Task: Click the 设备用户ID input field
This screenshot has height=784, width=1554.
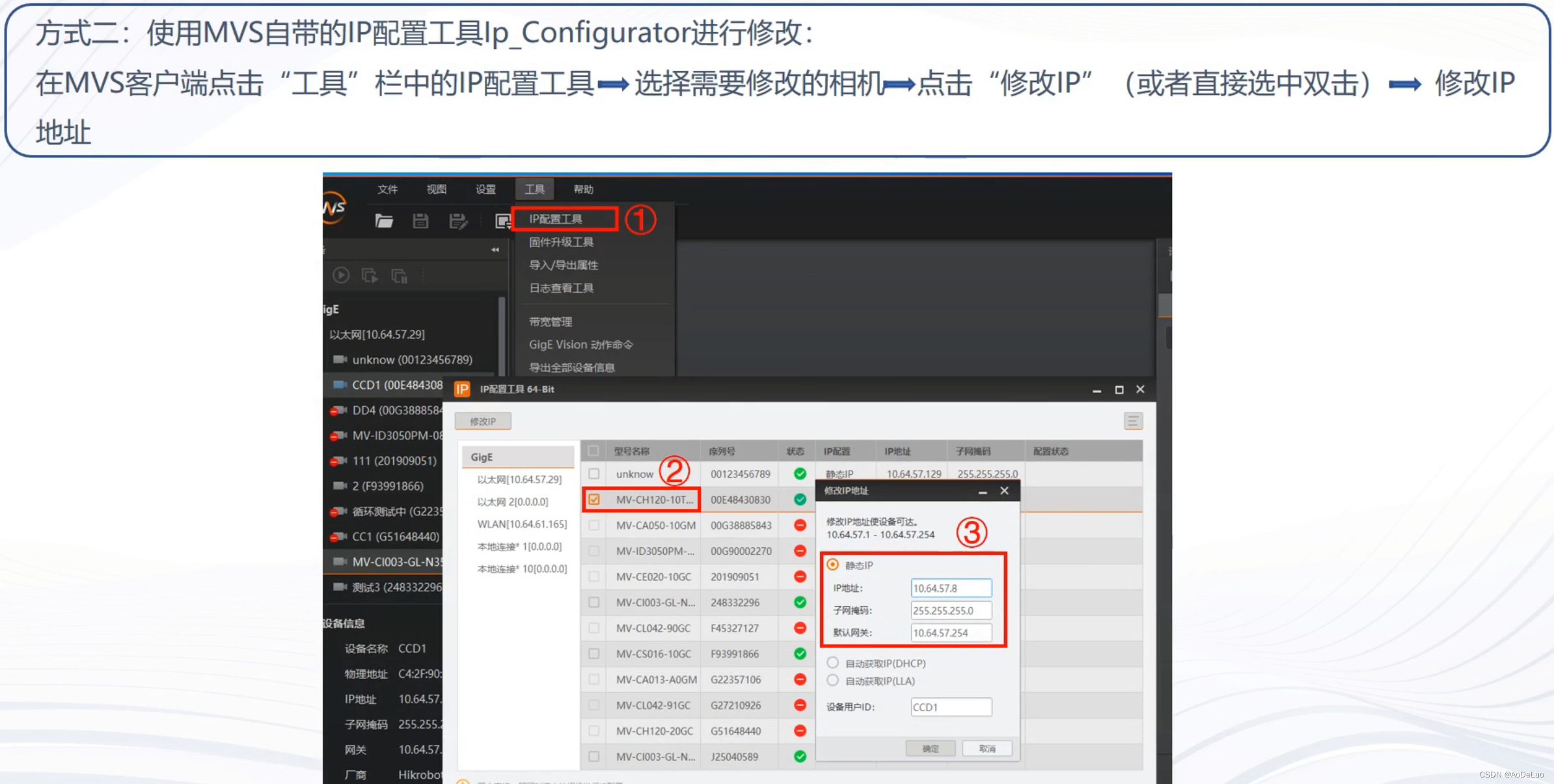Action: (x=951, y=707)
